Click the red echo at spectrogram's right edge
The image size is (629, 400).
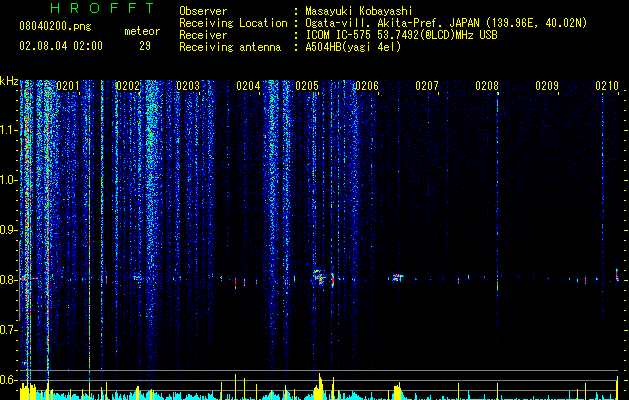(x=617, y=275)
